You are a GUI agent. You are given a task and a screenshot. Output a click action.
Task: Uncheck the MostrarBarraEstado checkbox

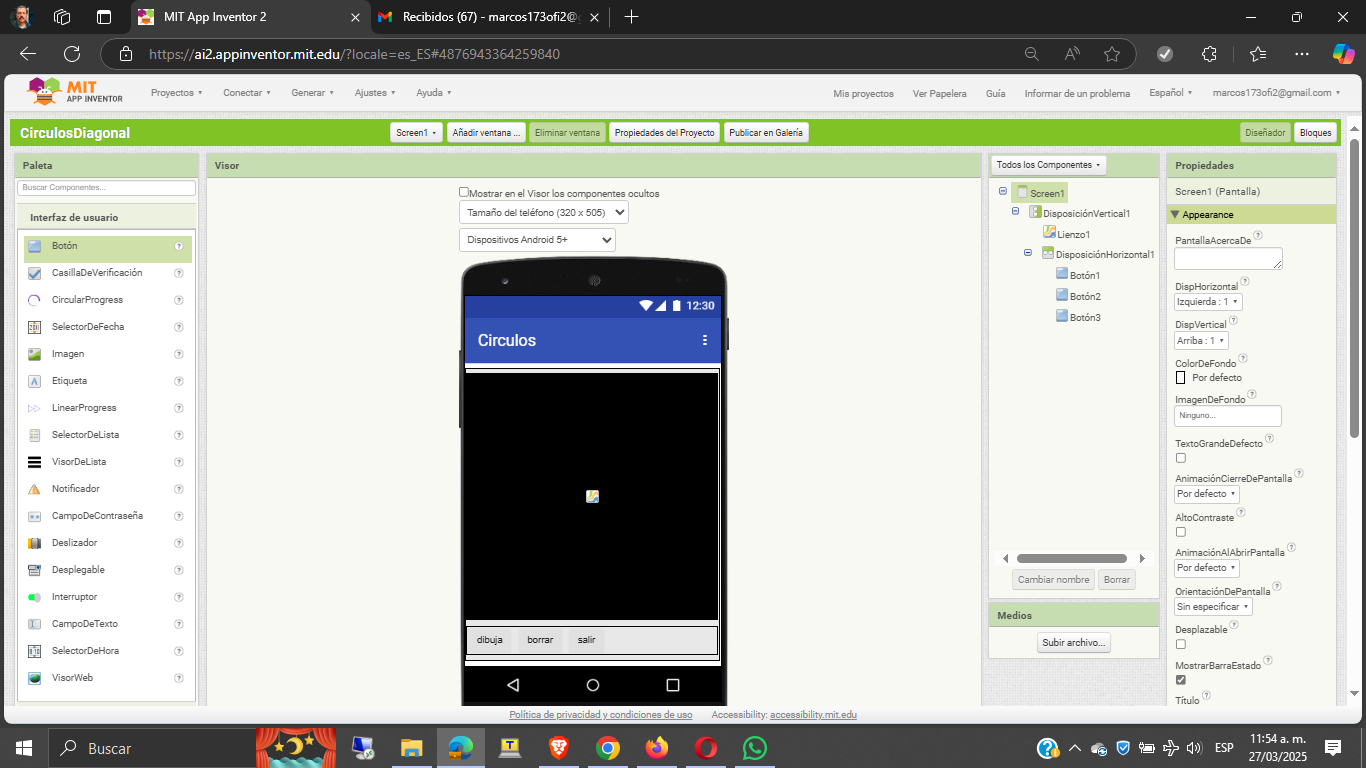click(x=1181, y=680)
